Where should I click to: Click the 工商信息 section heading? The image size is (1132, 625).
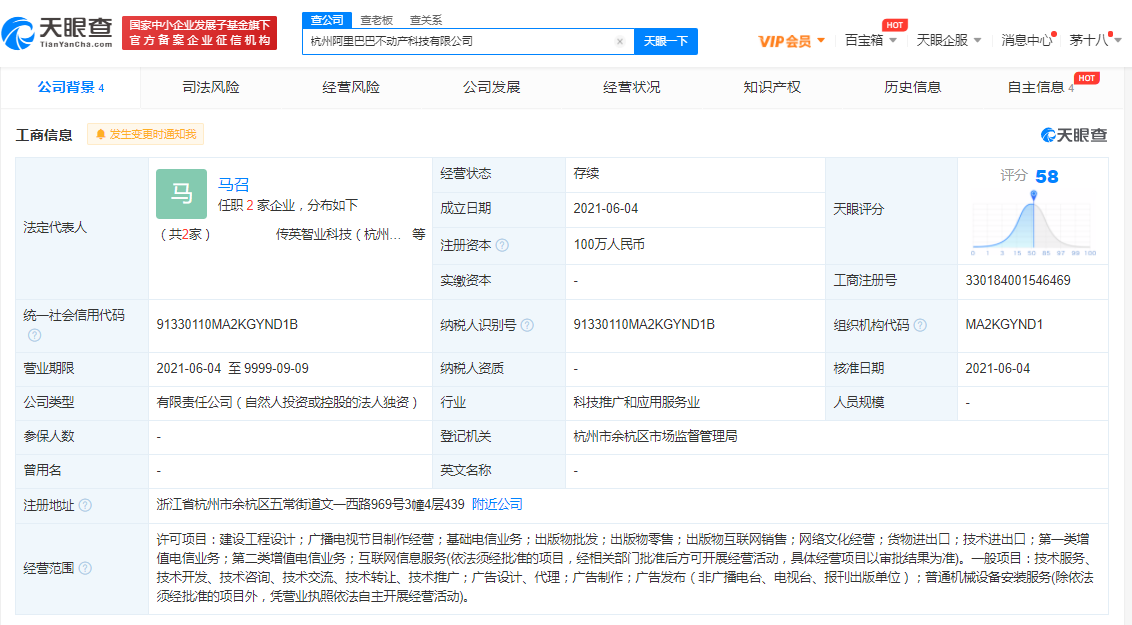pyautogui.click(x=44, y=135)
